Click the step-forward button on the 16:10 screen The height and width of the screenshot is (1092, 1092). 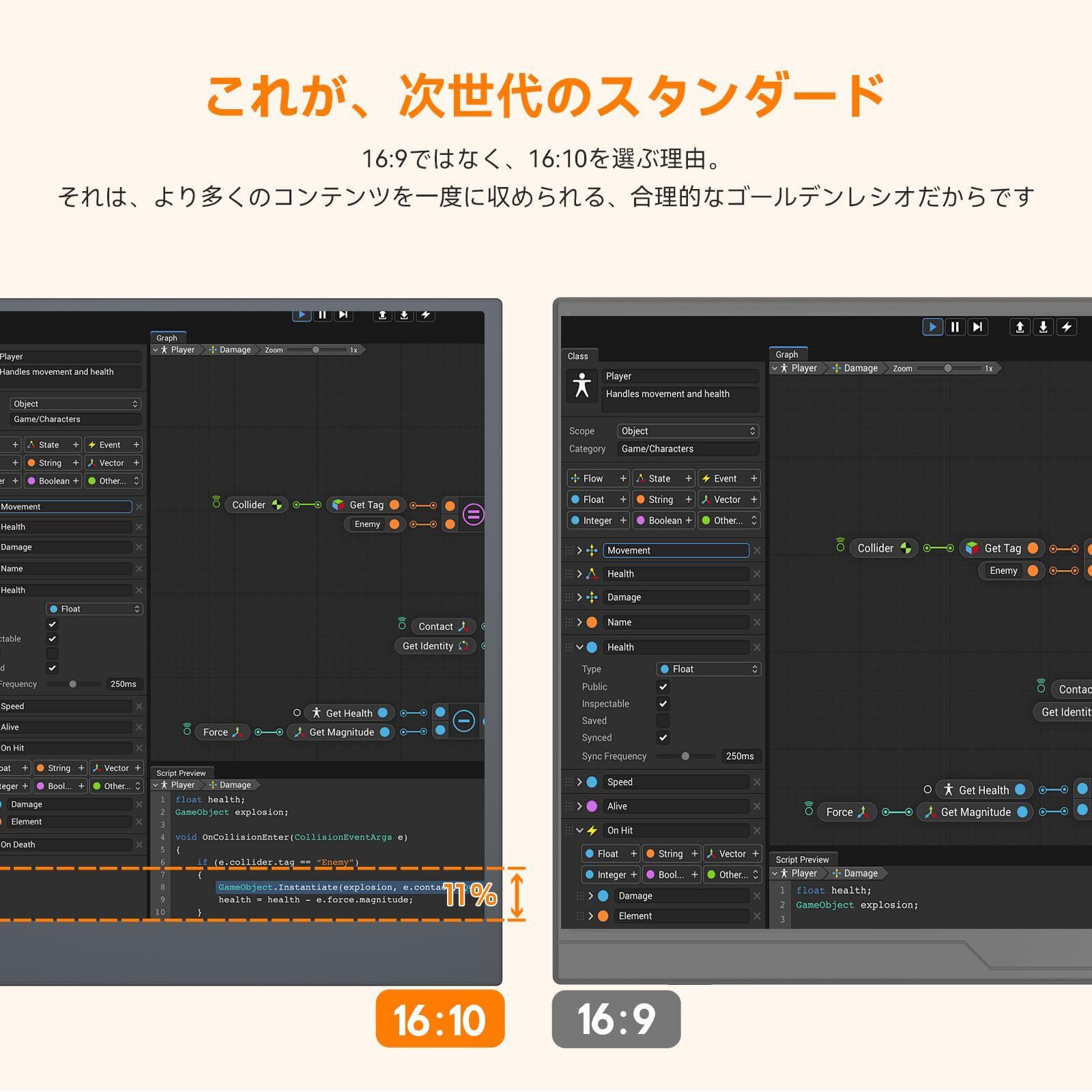pyautogui.click(x=343, y=314)
